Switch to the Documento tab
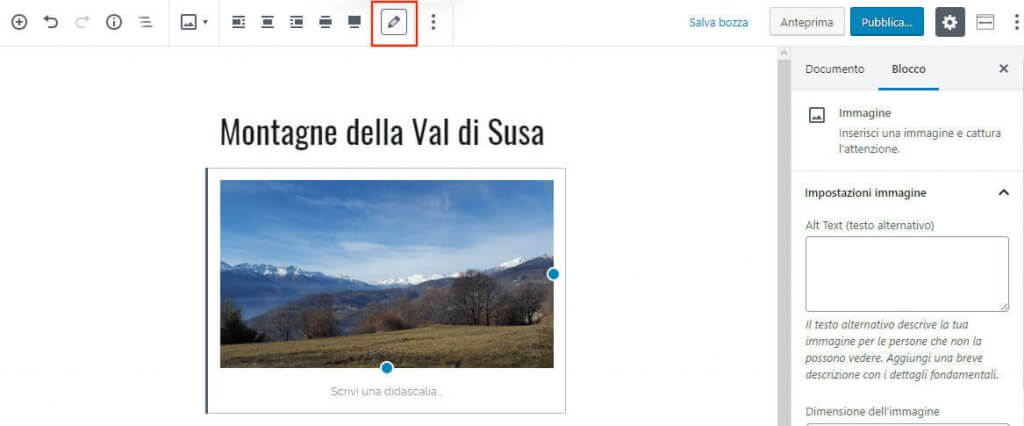Image resolution: width=1024 pixels, height=426 pixels. coord(834,69)
